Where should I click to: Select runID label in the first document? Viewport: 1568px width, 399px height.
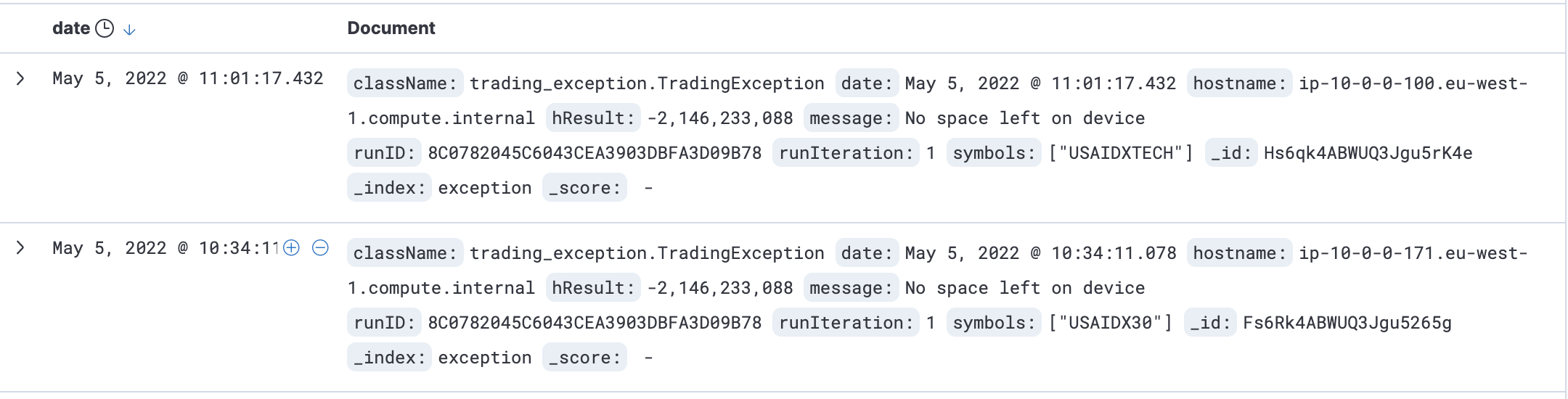(x=384, y=153)
